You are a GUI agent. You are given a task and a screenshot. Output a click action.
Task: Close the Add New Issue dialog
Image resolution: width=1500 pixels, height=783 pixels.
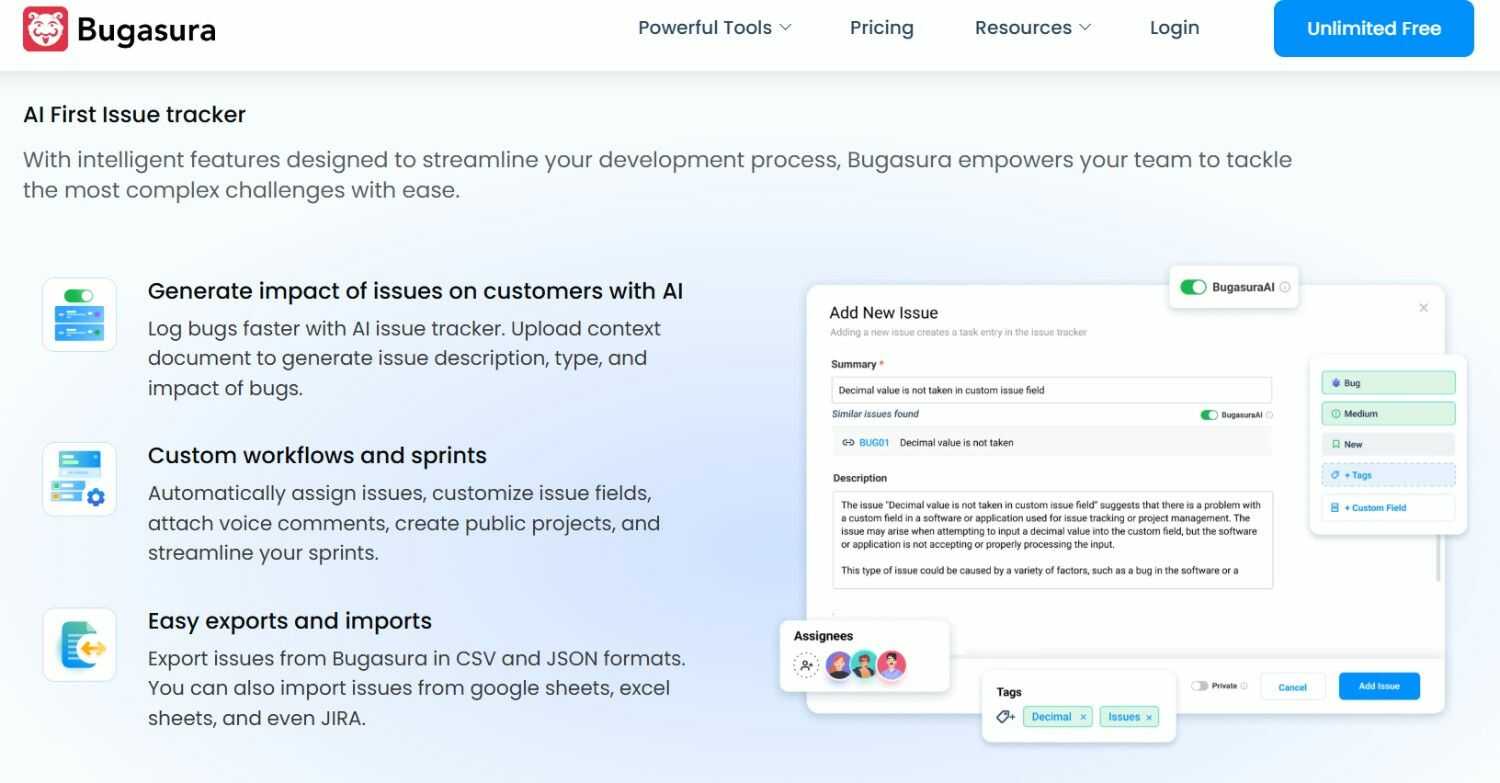pos(1424,308)
